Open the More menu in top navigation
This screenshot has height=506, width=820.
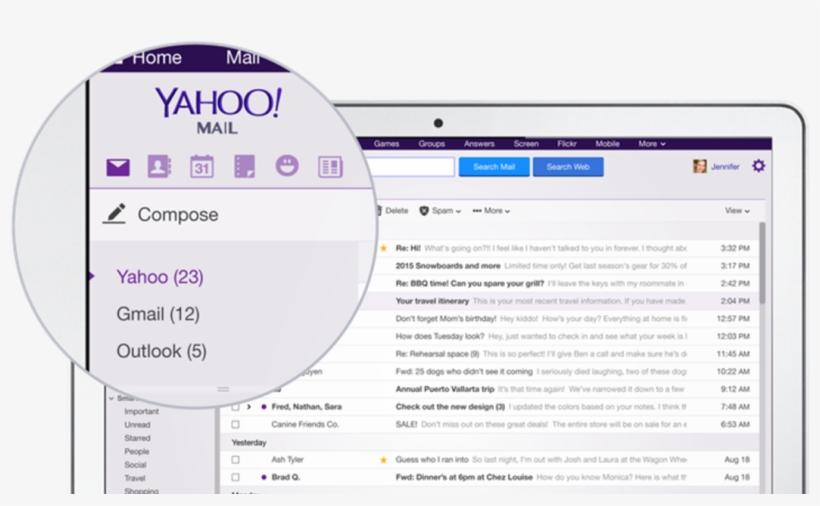coord(652,144)
